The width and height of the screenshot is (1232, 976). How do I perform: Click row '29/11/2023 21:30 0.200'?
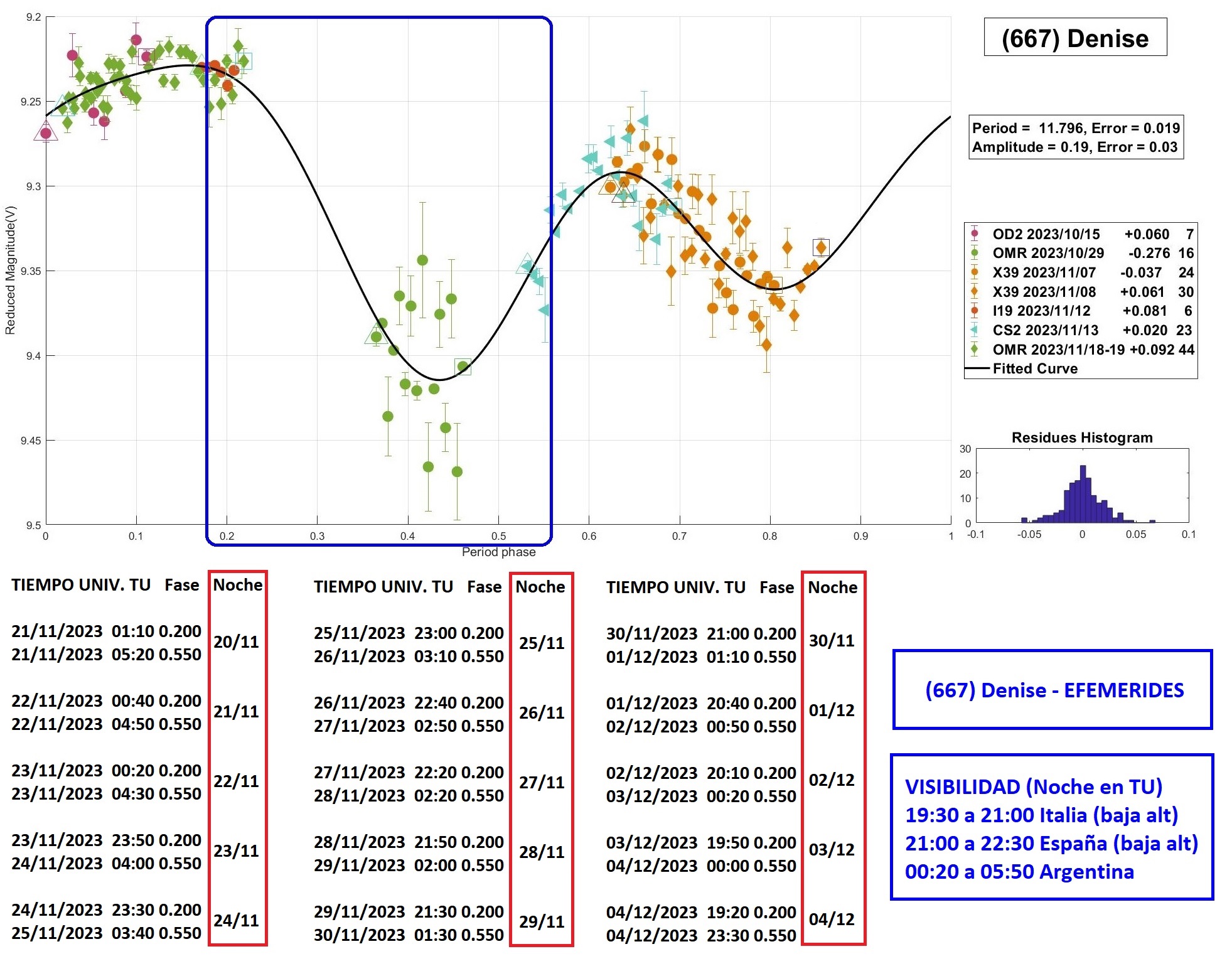[x=409, y=911]
